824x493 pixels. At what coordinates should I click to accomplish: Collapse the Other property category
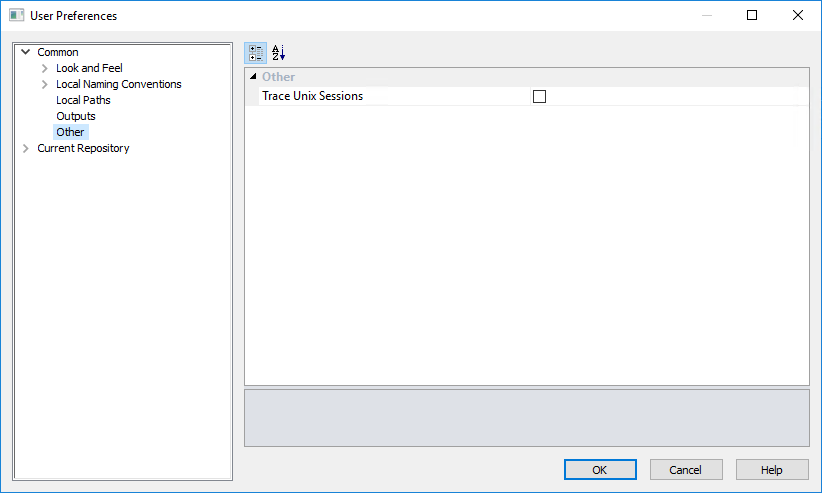point(253,77)
